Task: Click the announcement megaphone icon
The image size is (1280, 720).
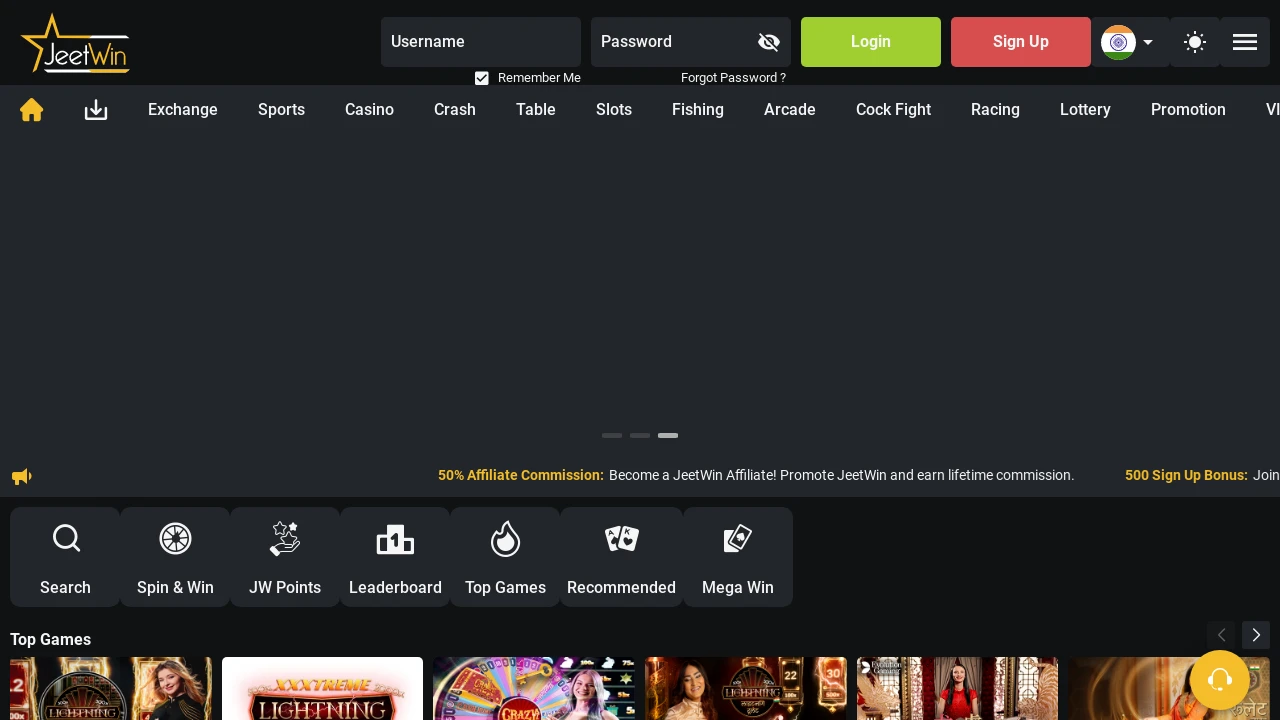Action: pos(22,476)
